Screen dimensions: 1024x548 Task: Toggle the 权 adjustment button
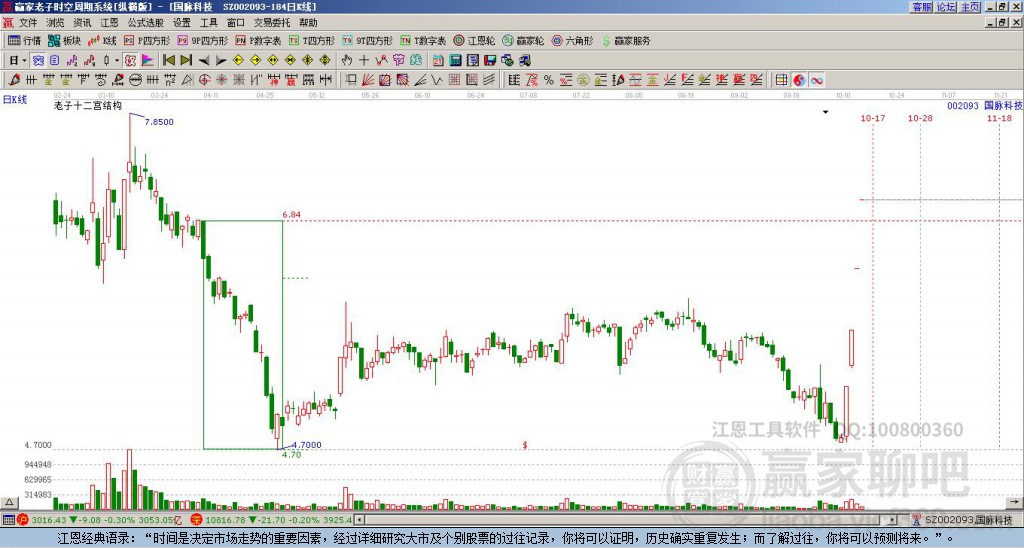(x=130, y=61)
